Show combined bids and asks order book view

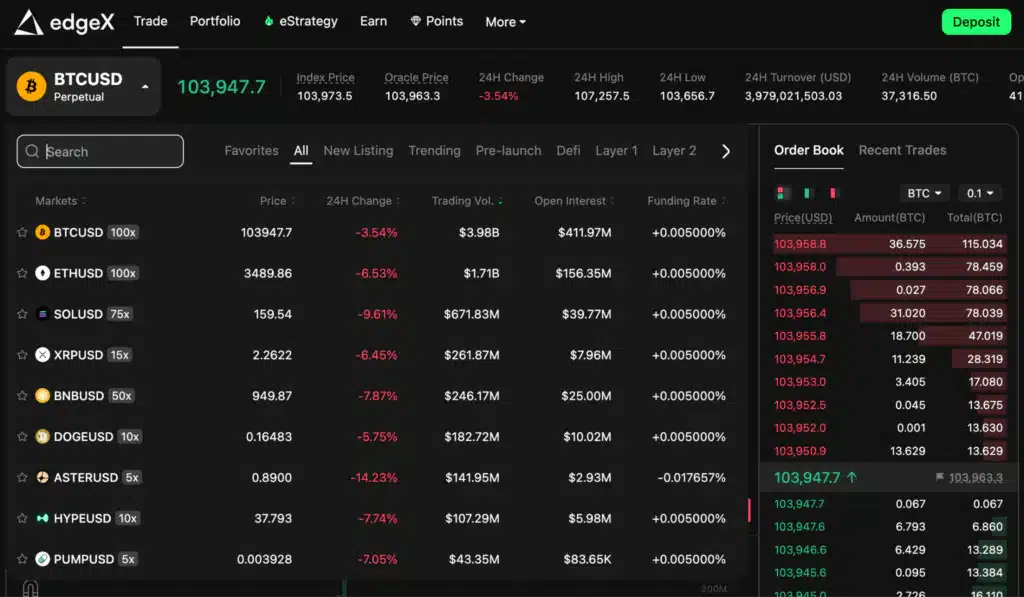(783, 193)
